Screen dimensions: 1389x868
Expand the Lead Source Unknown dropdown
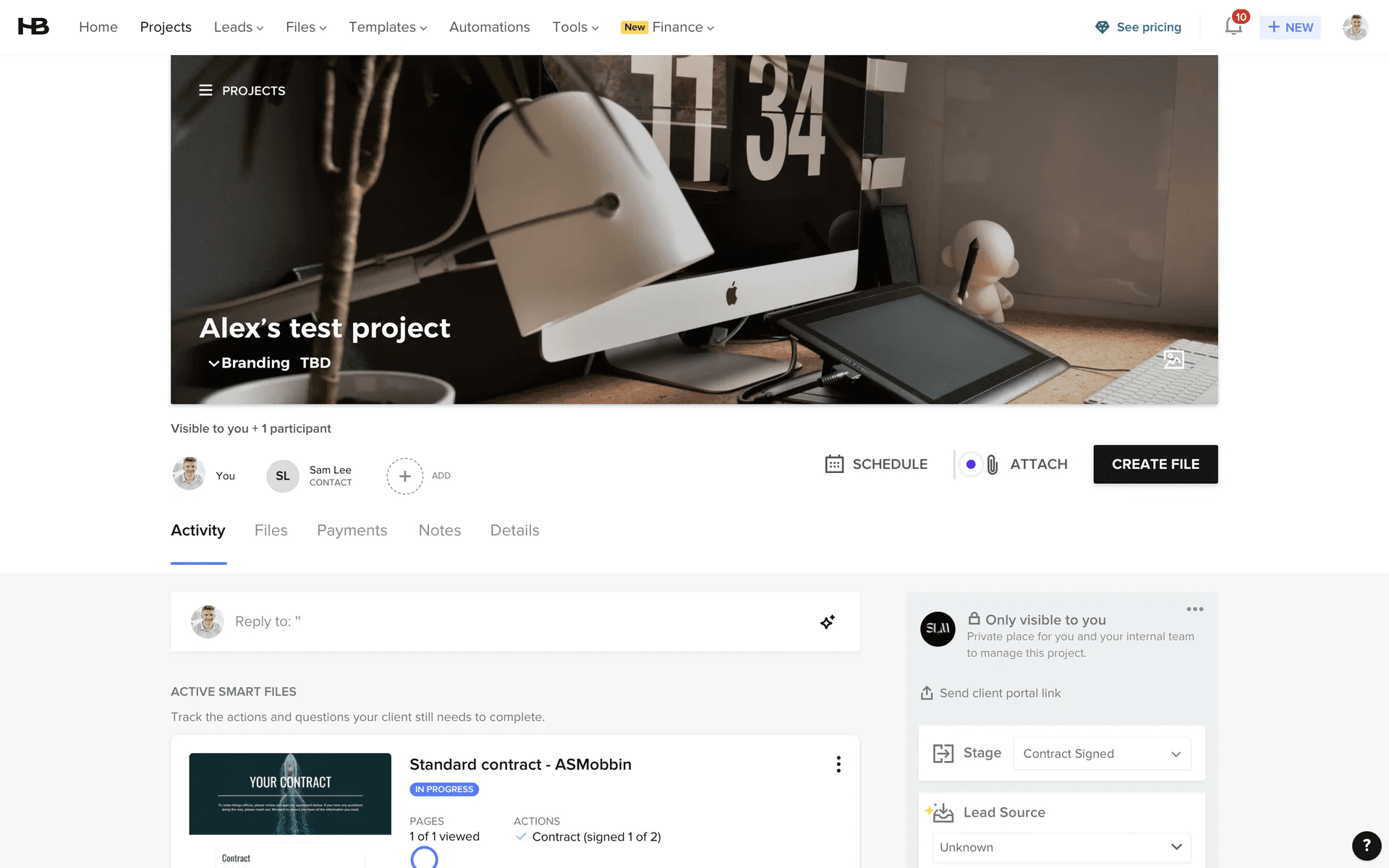click(1061, 847)
